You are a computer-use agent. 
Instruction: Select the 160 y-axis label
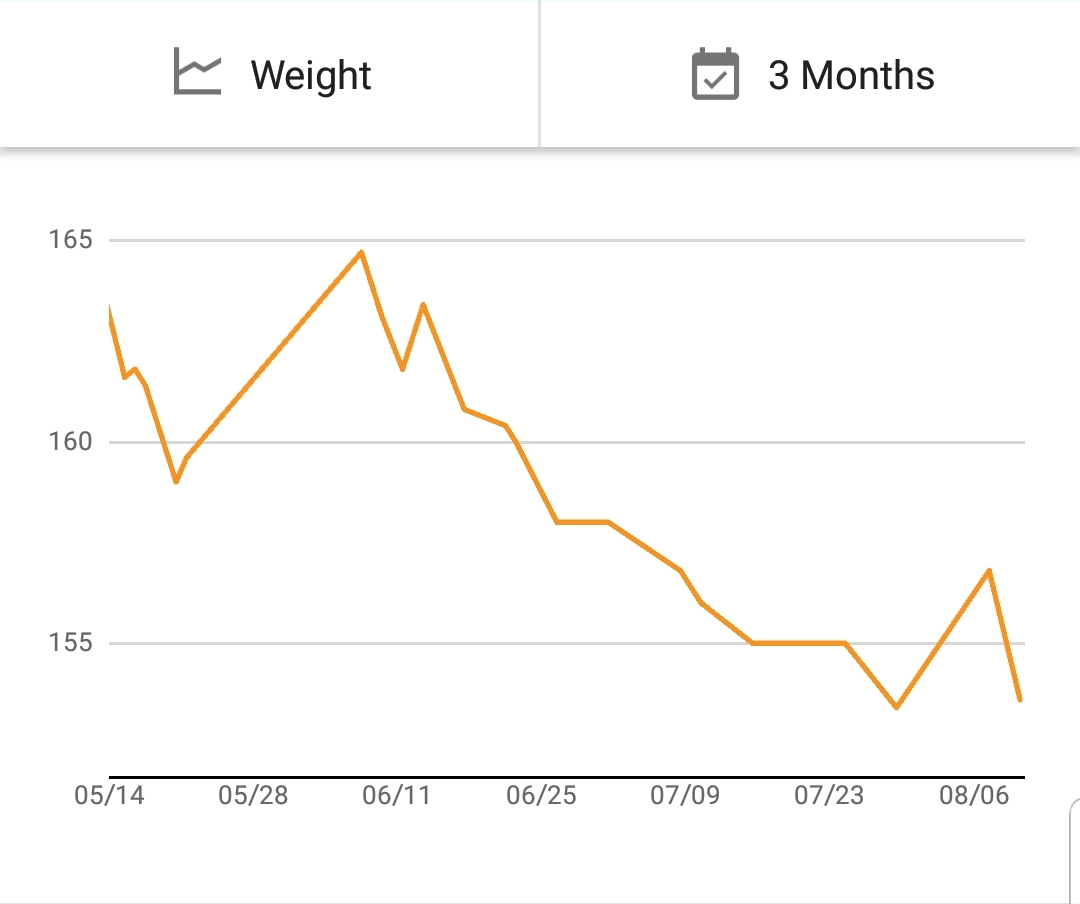[70, 442]
